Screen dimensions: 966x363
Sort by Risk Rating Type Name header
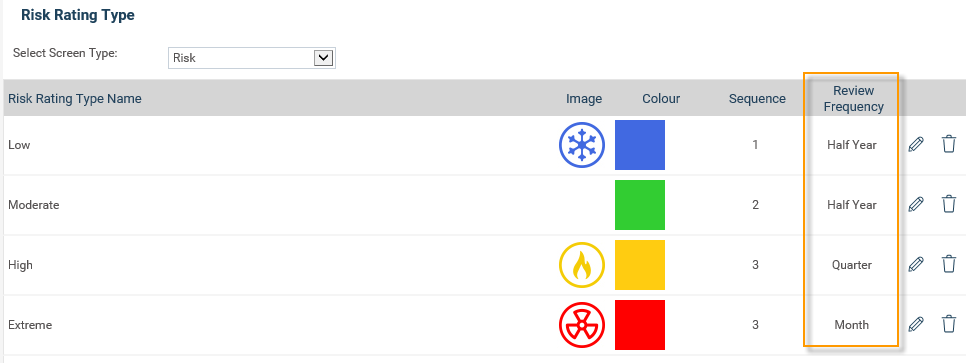(x=75, y=99)
